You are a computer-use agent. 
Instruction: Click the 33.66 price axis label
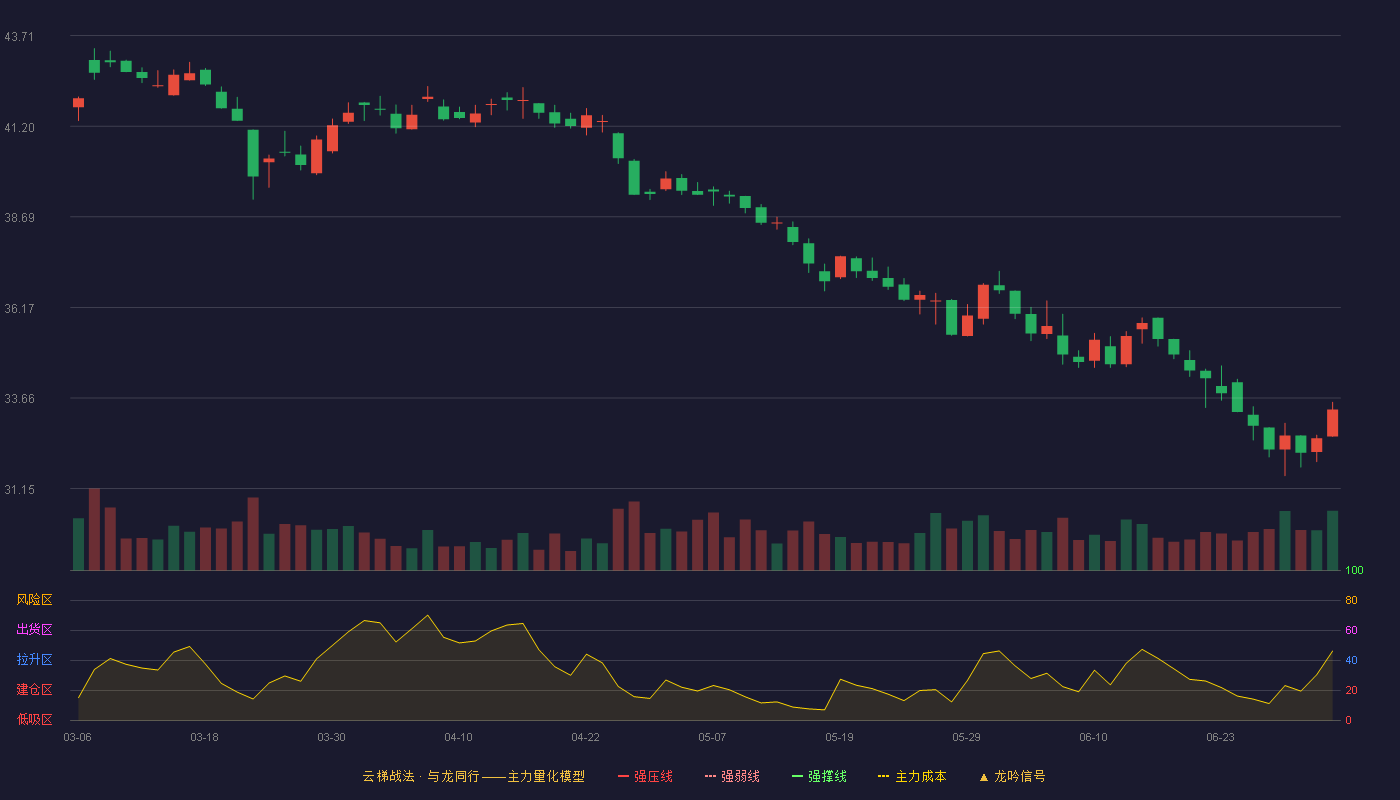19,399
